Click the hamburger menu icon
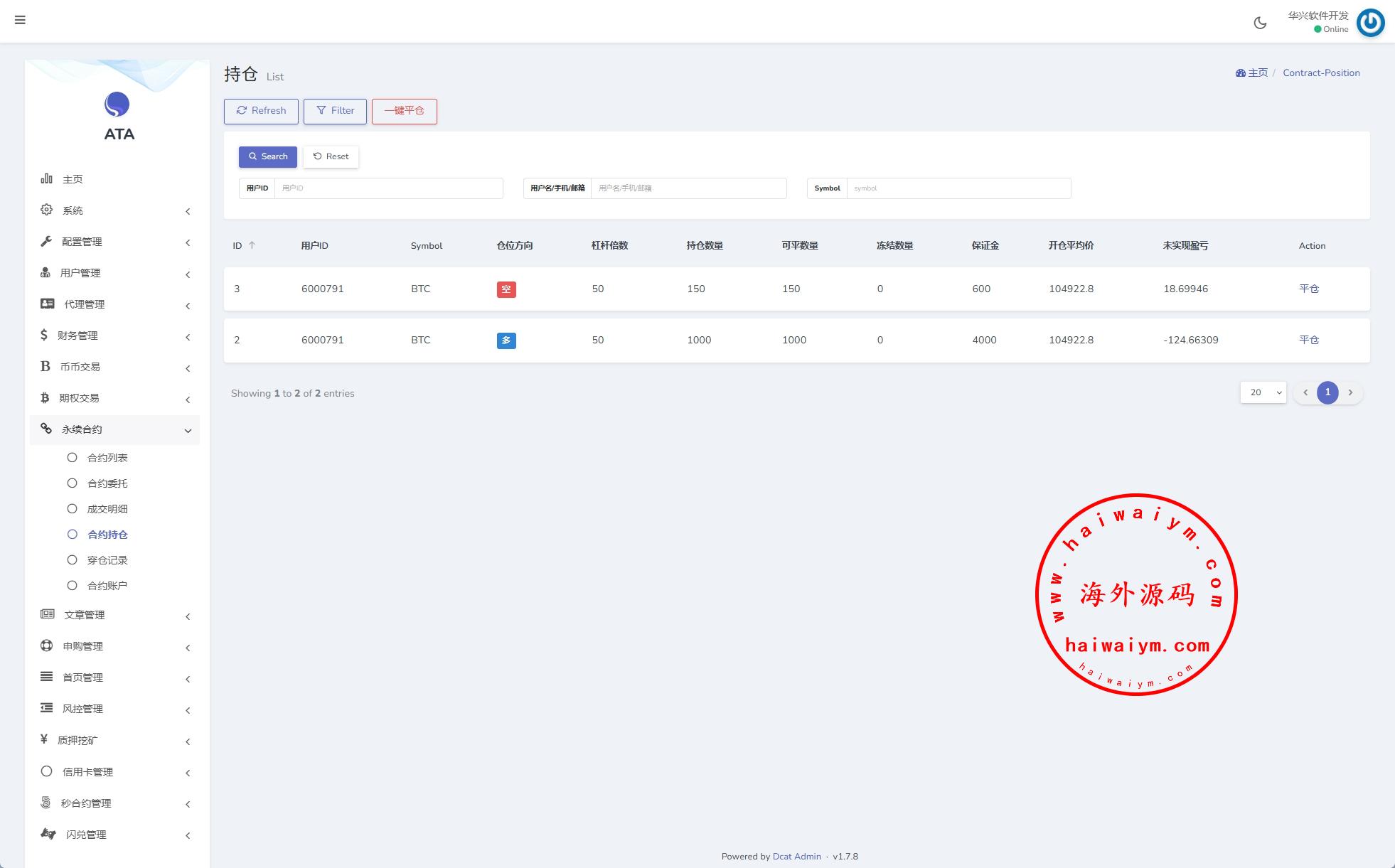Image resolution: width=1395 pixels, height=868 pixels. [20, 20]
